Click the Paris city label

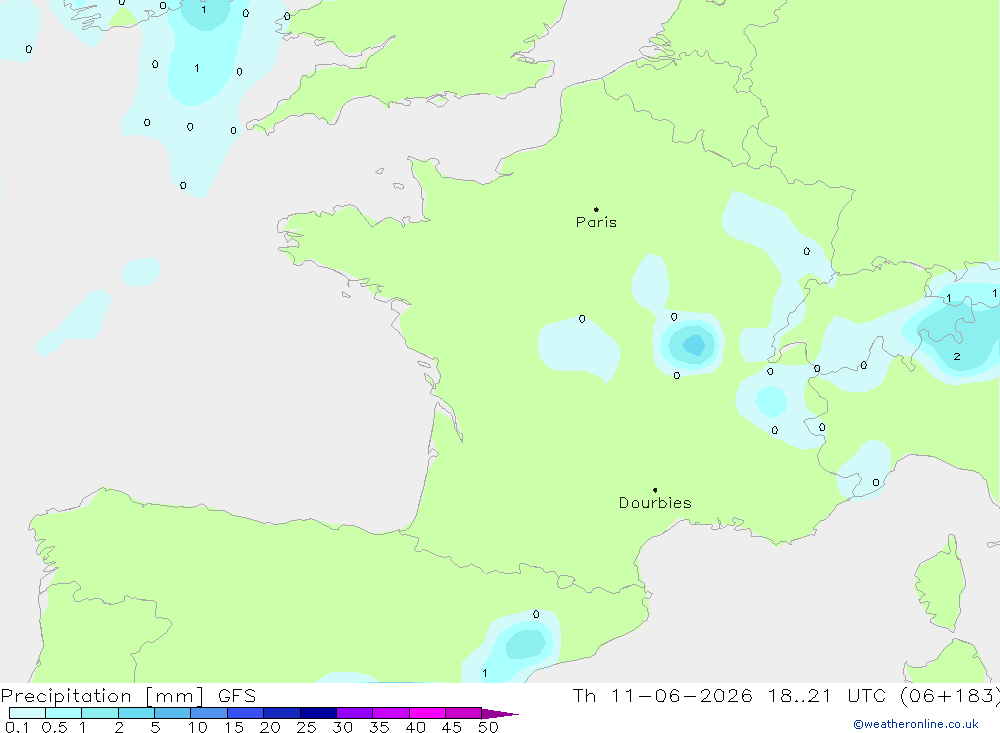coord(596,222)
